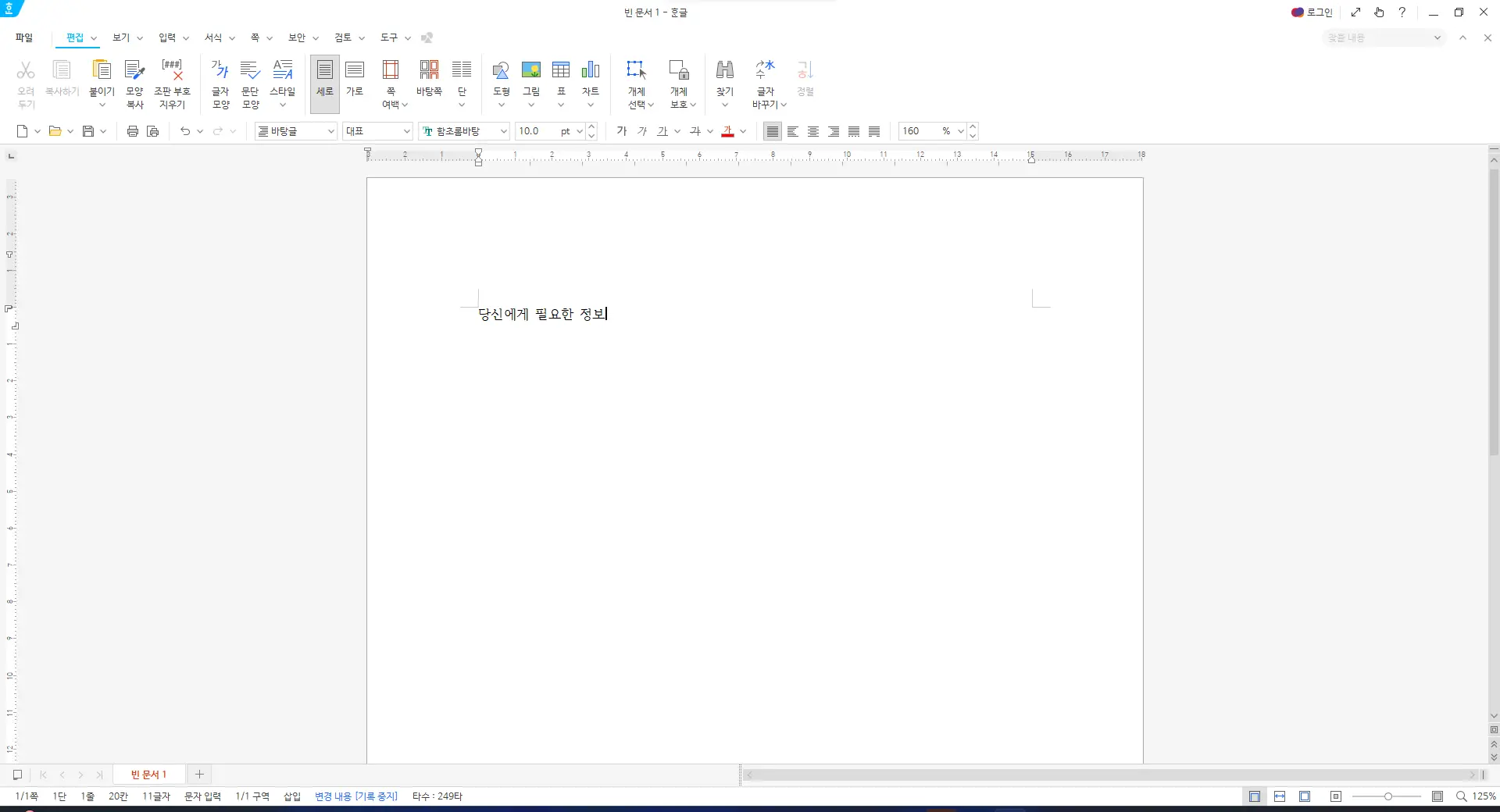Insert a picture with the 그림 icon
The image size is (1500, 812).
pyautogui.click(x=530, y=81)
